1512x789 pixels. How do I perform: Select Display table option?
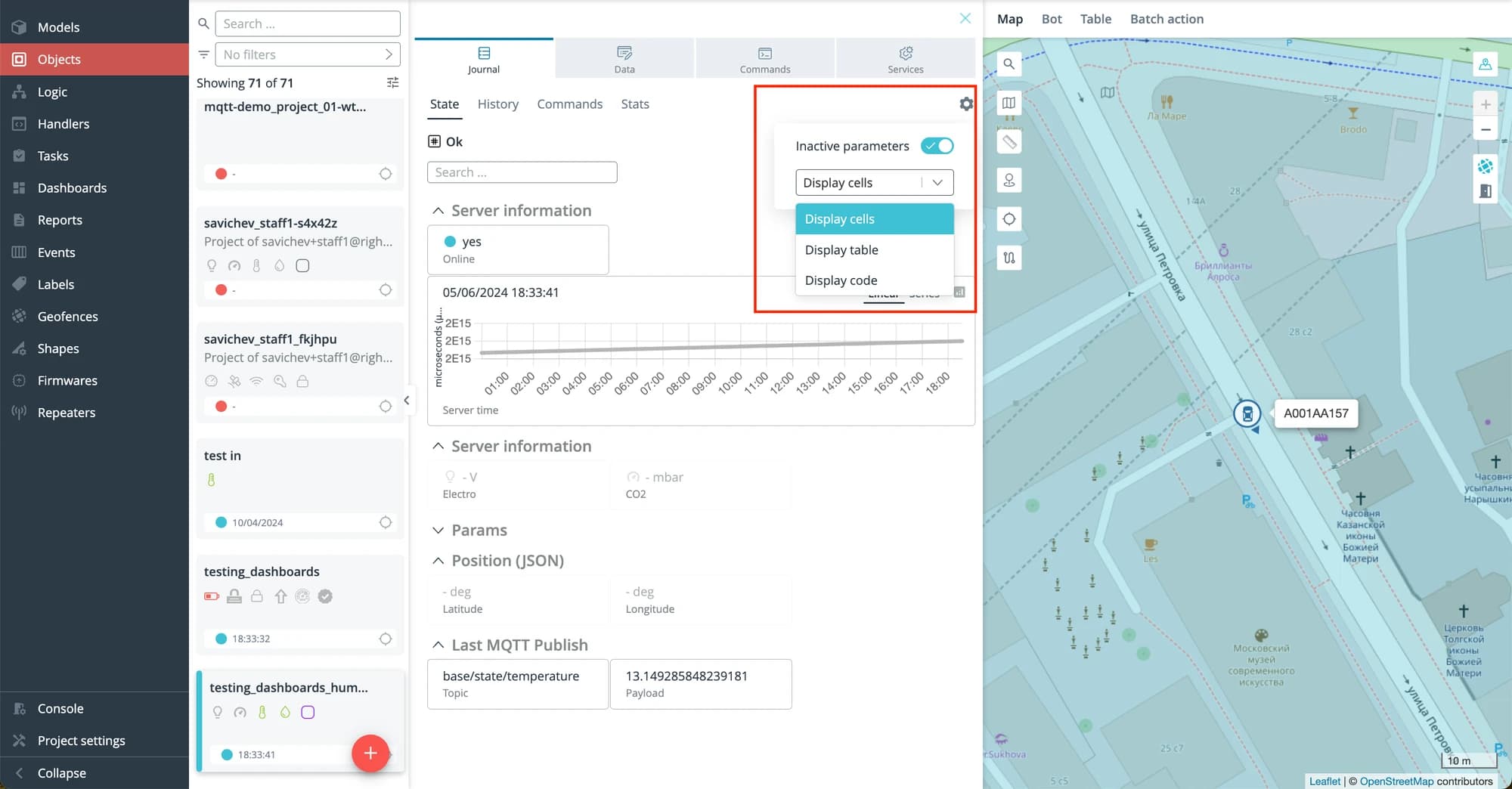tap(841, 250)
